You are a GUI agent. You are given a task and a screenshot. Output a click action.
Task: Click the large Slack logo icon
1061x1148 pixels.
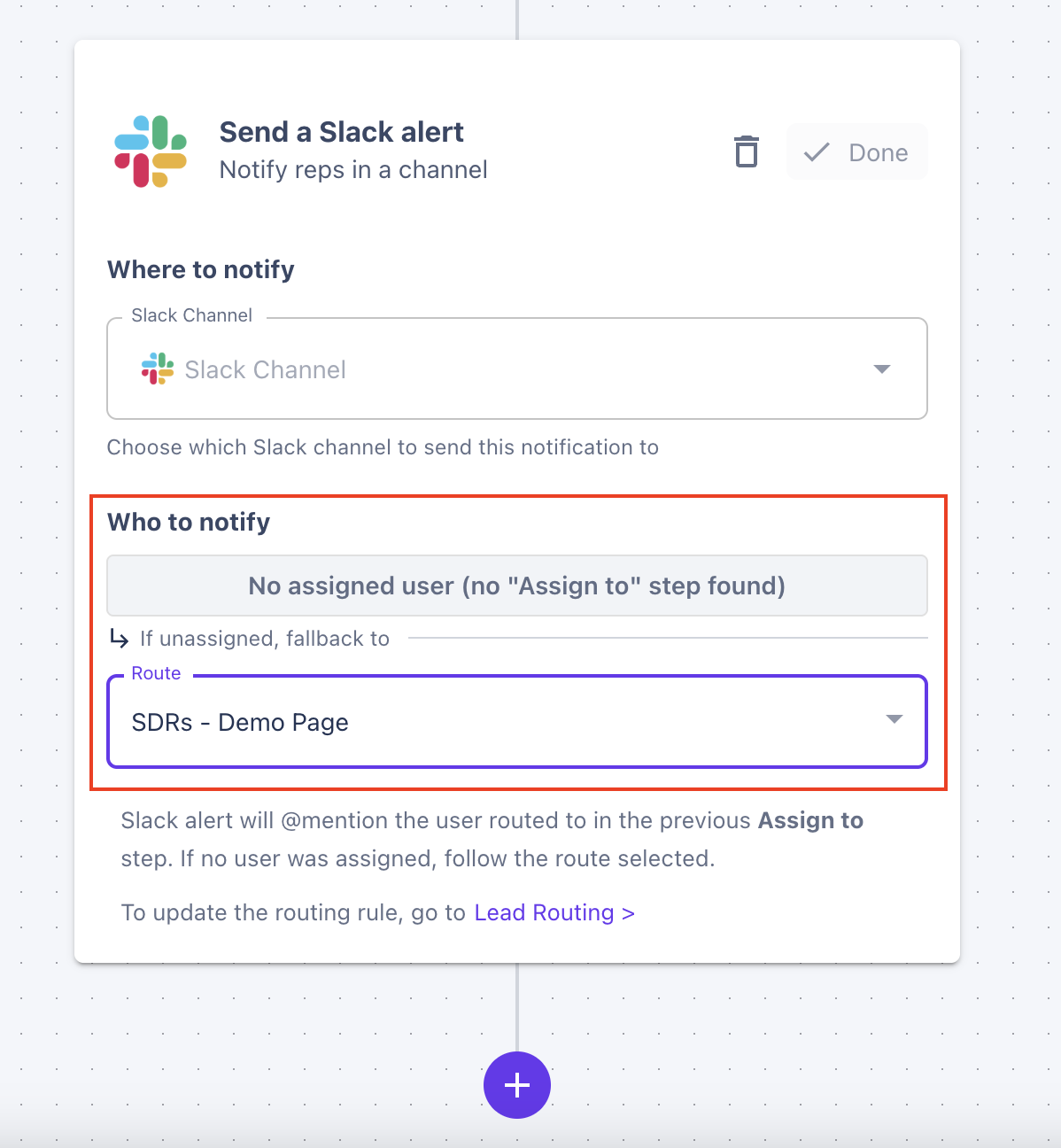pyautogui.click(x=151, y=151)
